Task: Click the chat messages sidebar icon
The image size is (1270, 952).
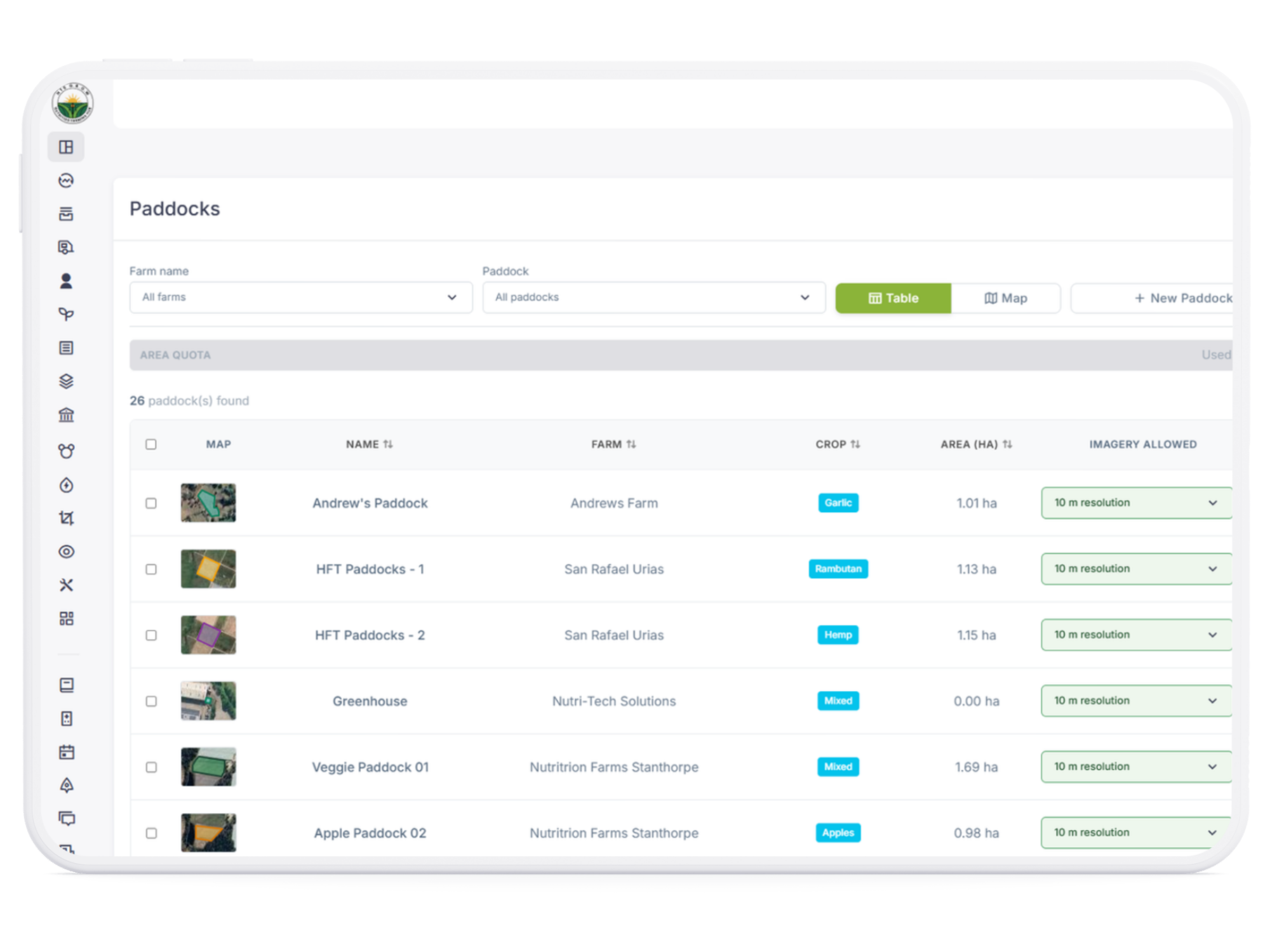Action: tap(66, 819)
